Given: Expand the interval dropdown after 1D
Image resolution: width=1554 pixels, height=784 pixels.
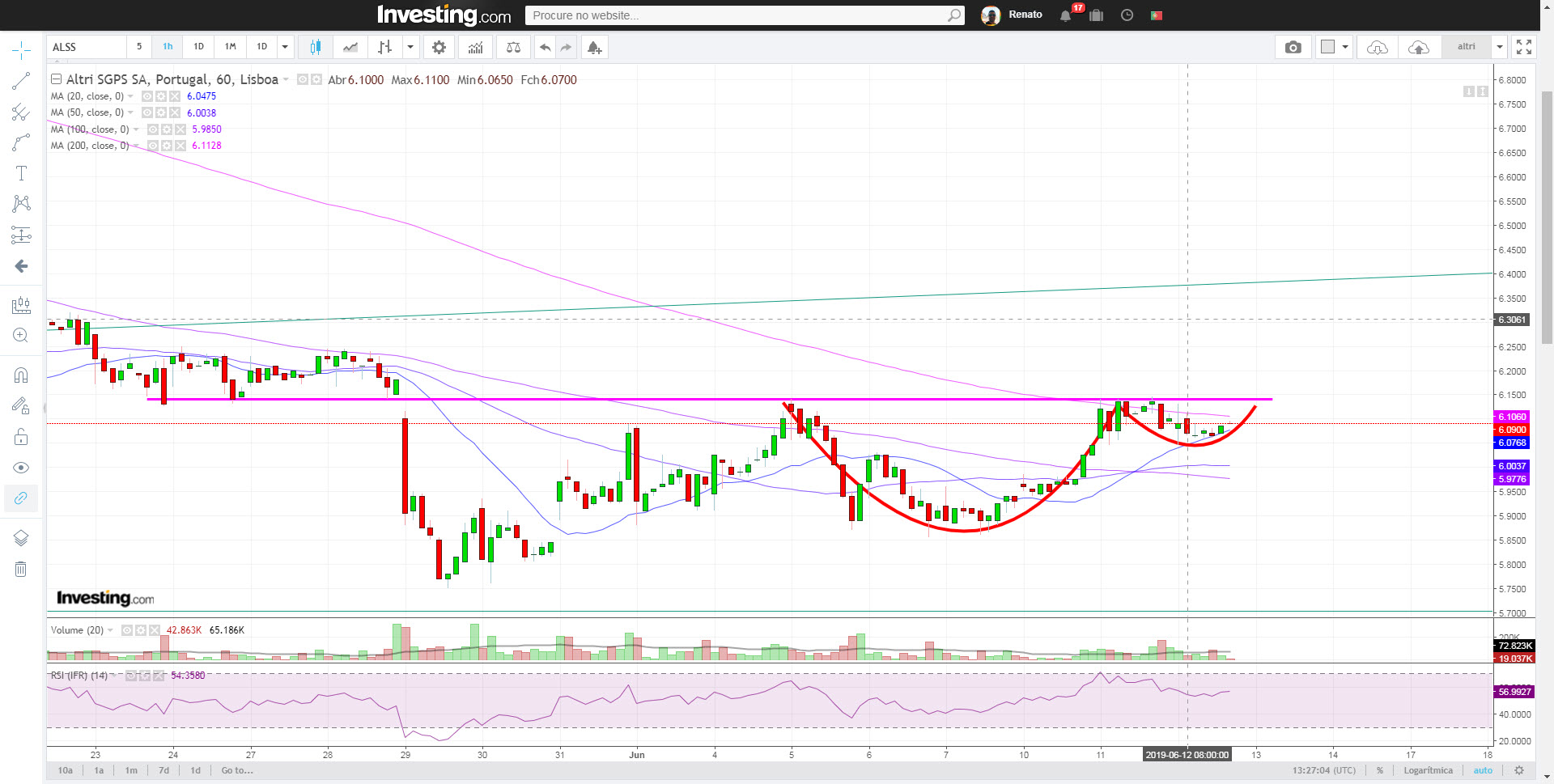Looking at the screenshot, I should tap(285, 47).
